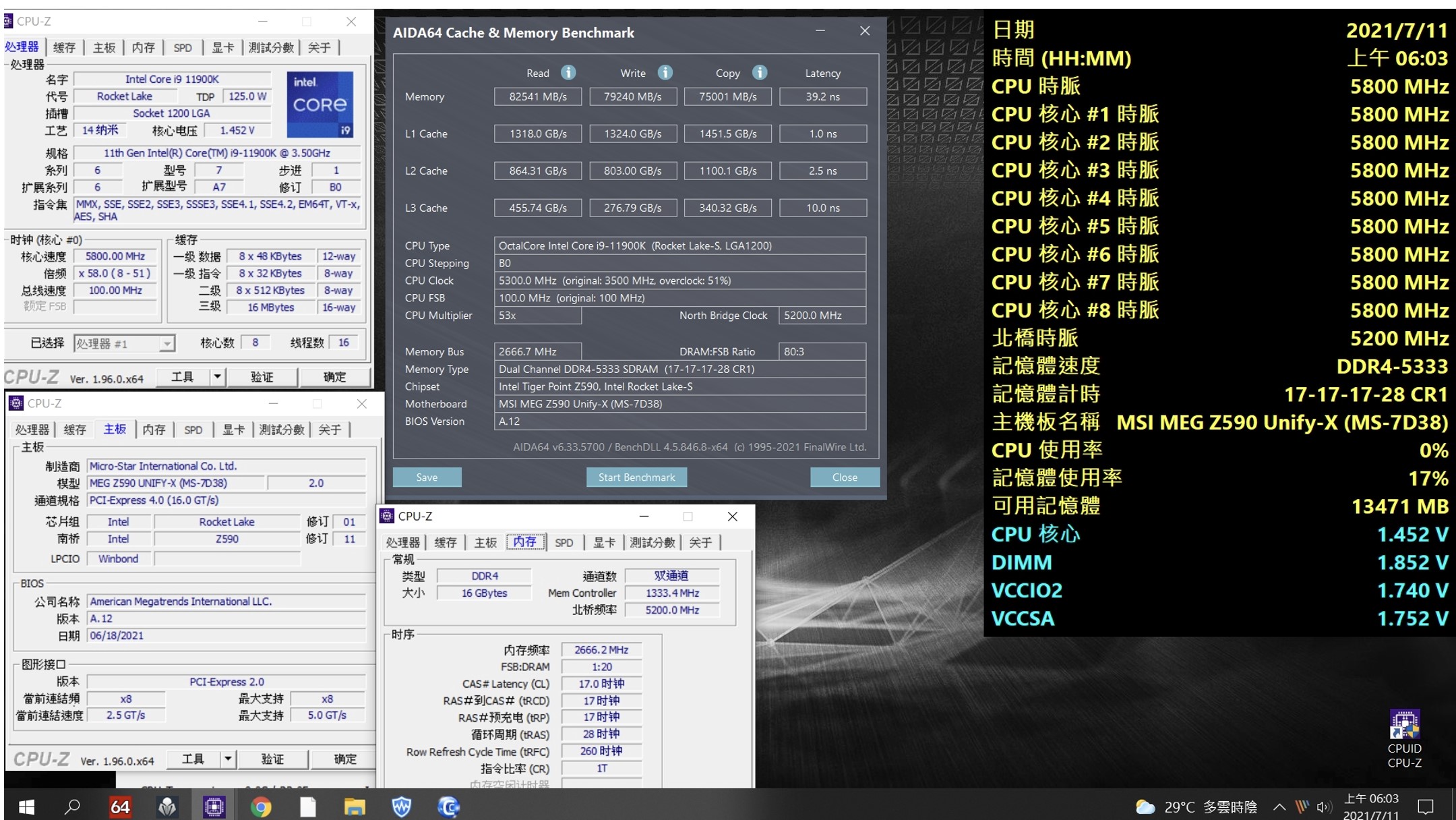Open 内存 tab in mainboard CPU-Z window
Screen dimensions: 1456x820
click(x=154, y=430)
